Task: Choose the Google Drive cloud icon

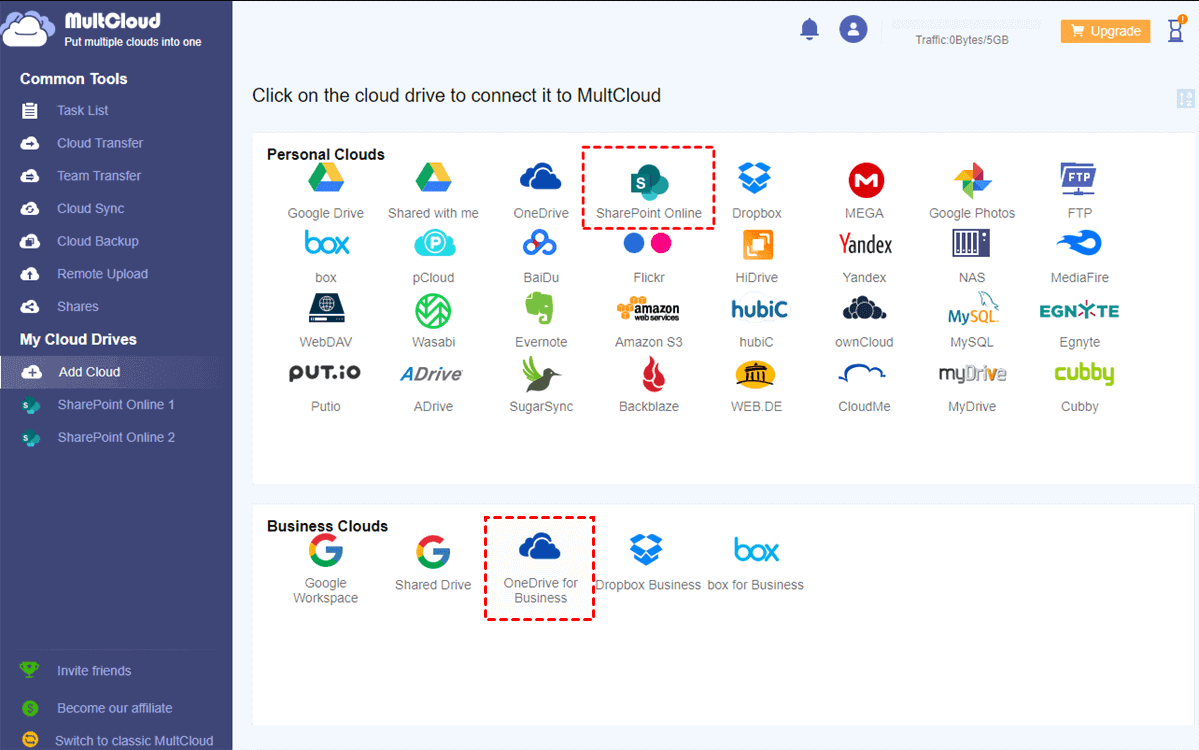Action: point(326,178)
